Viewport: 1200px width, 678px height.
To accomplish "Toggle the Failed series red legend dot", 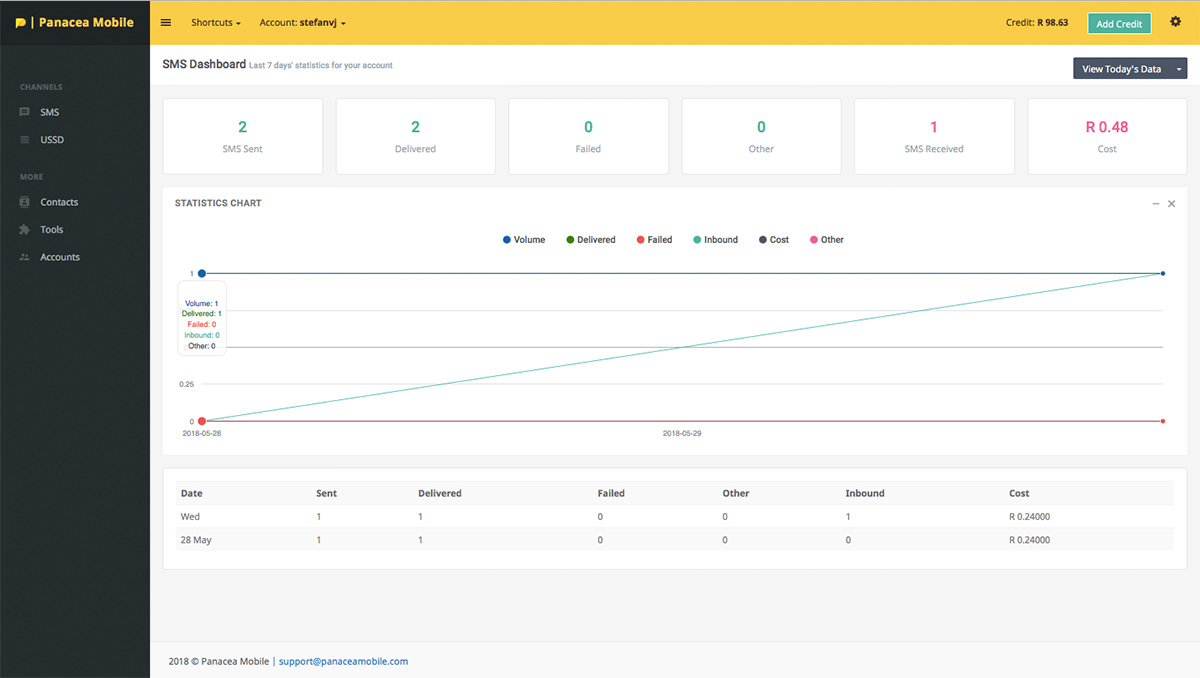I will pos(640,240).
